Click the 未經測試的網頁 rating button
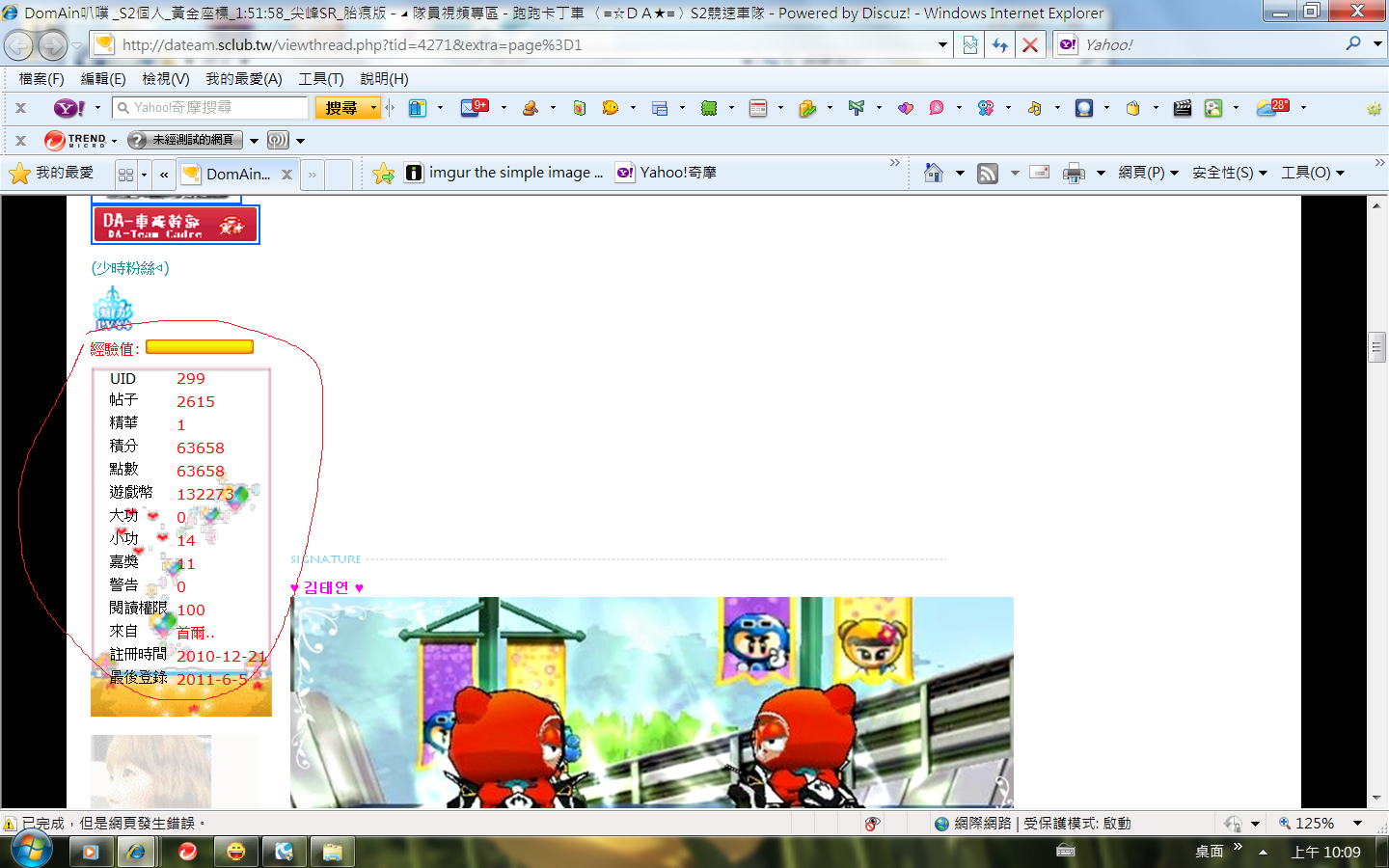The height and width of the screenshot is (868, 1389). 184,140
